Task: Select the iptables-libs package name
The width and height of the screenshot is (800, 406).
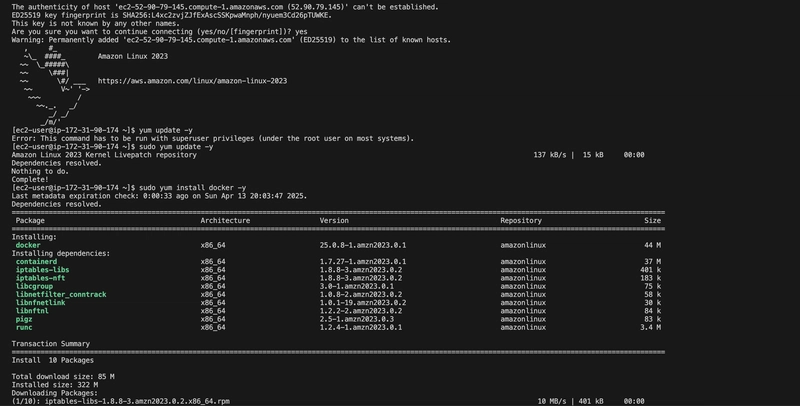Action: click(42, 270)
